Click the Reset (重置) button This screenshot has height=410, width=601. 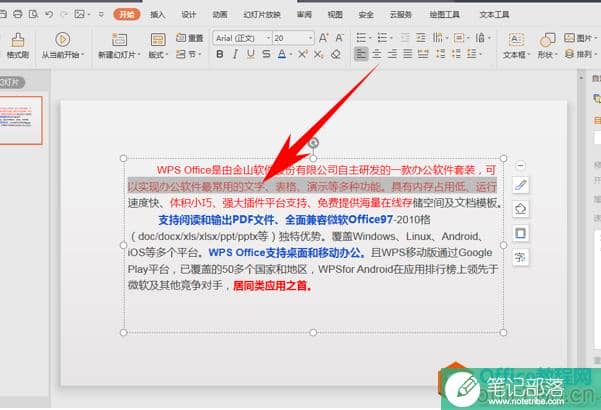tap(190, 38)
